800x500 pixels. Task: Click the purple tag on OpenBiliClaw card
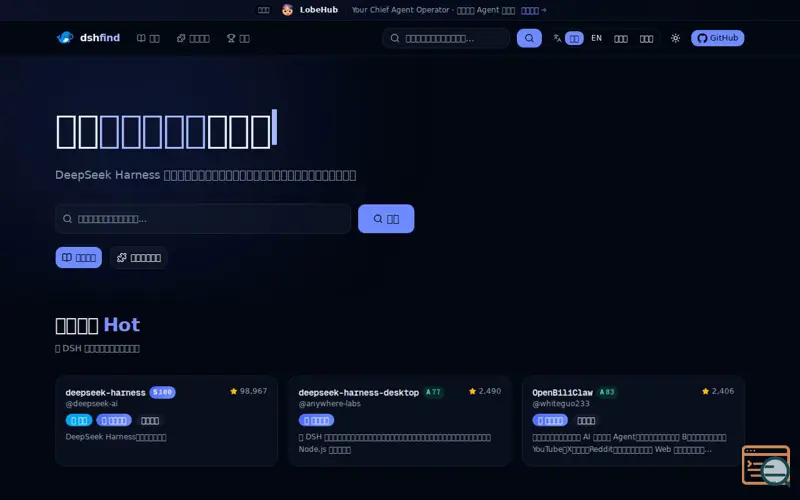point(550,420)
